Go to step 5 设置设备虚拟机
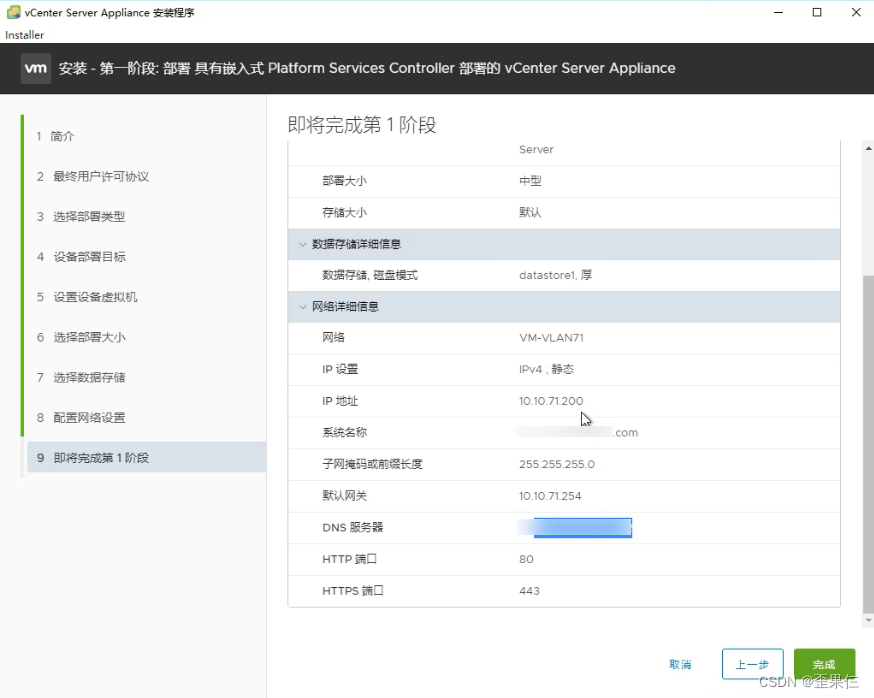This screenshot has height=698, width=874. pyautogui.click(x=87, y=297)
